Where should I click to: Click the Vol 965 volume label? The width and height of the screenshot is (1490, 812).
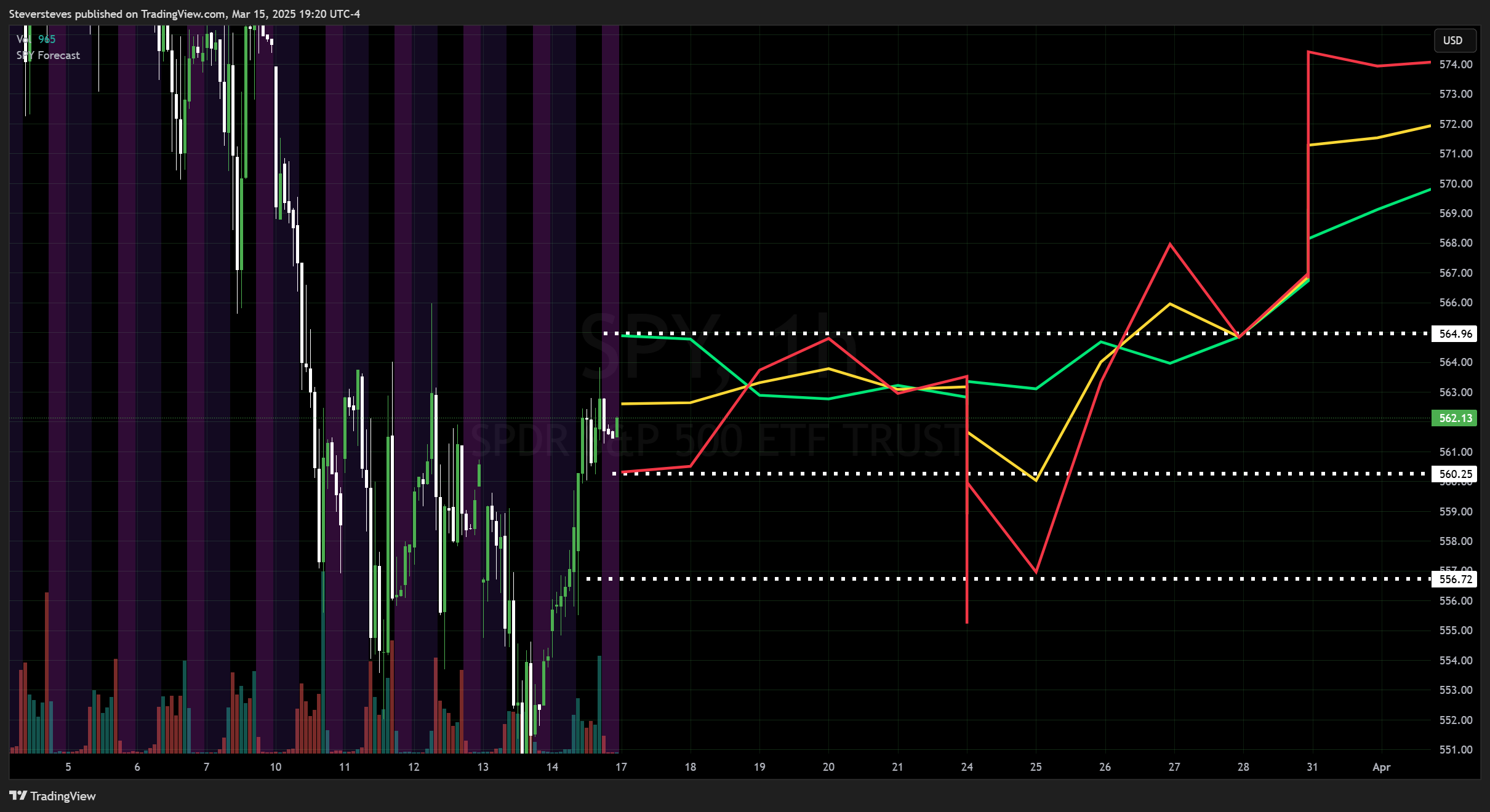click(36, 39)
